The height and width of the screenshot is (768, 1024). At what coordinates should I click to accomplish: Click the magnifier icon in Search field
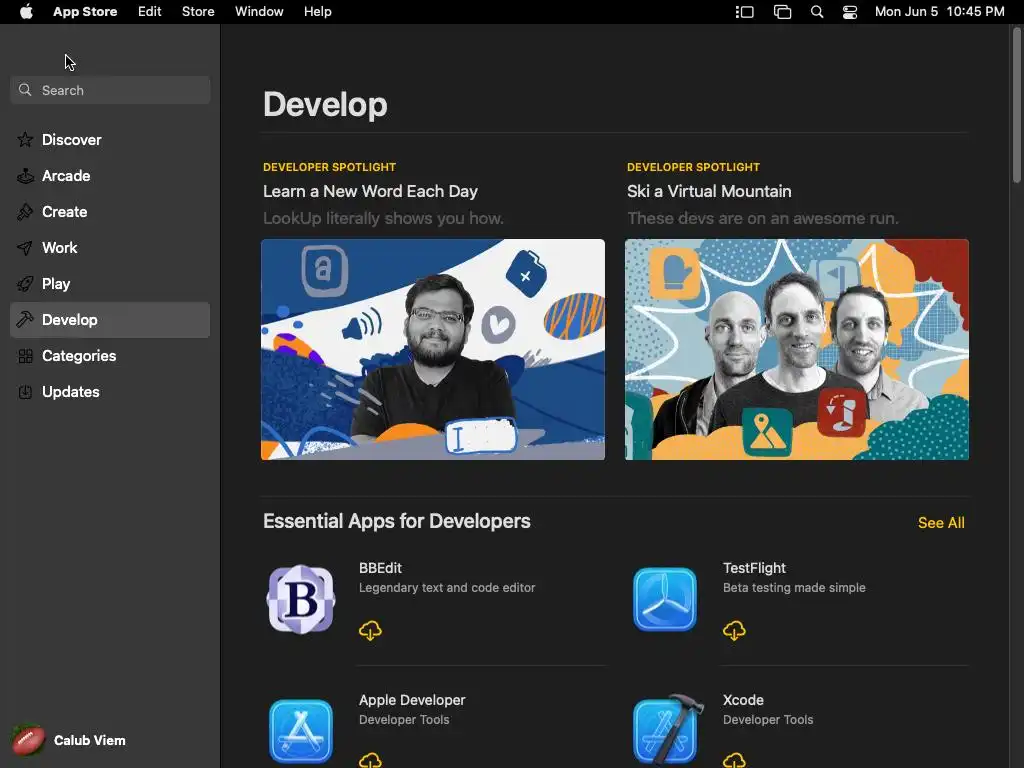[x=25, y=90]
